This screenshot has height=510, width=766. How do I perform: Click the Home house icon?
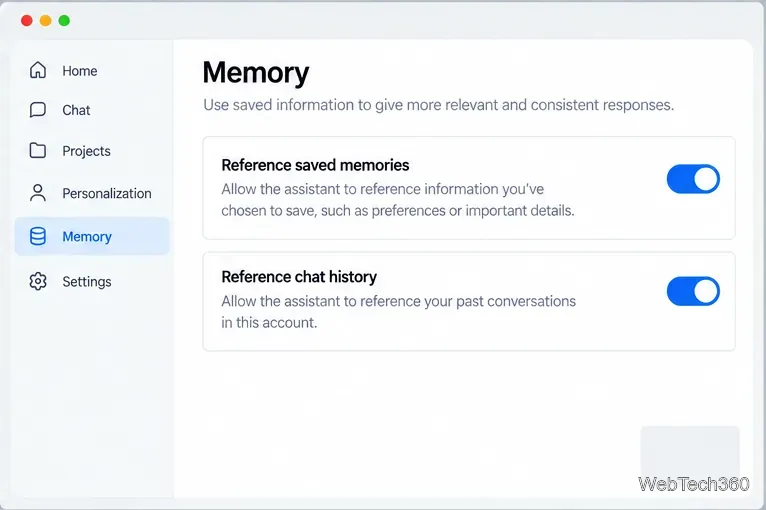[38, 70]
